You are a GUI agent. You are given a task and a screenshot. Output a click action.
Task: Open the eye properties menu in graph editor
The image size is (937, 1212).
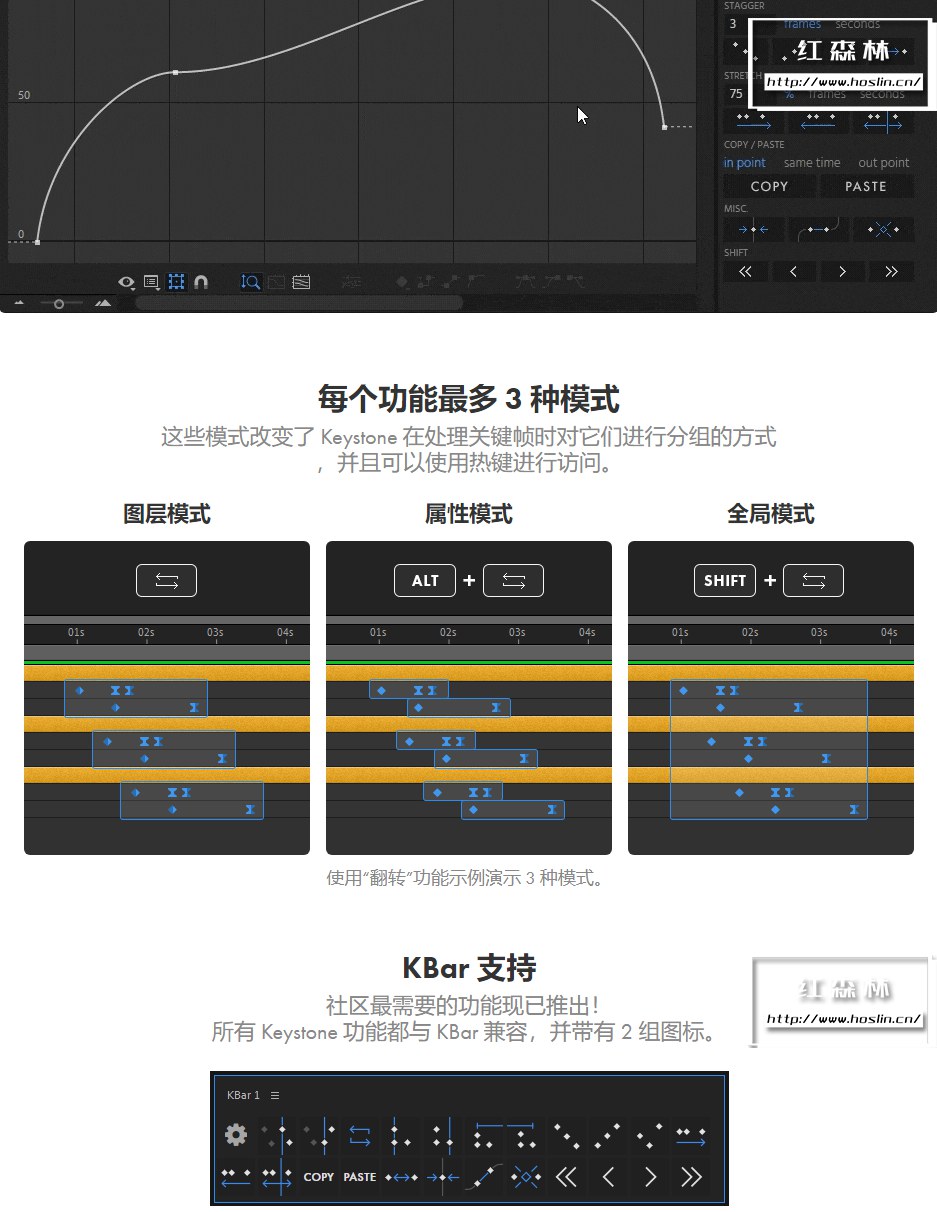126,282
